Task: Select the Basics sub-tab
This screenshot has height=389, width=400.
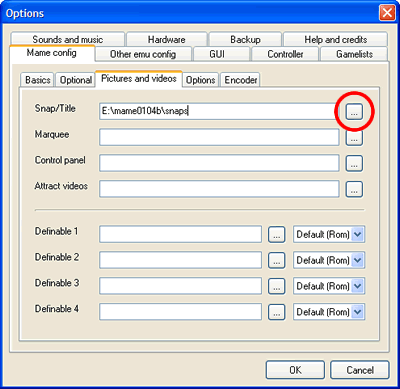Action: point(38,80)
